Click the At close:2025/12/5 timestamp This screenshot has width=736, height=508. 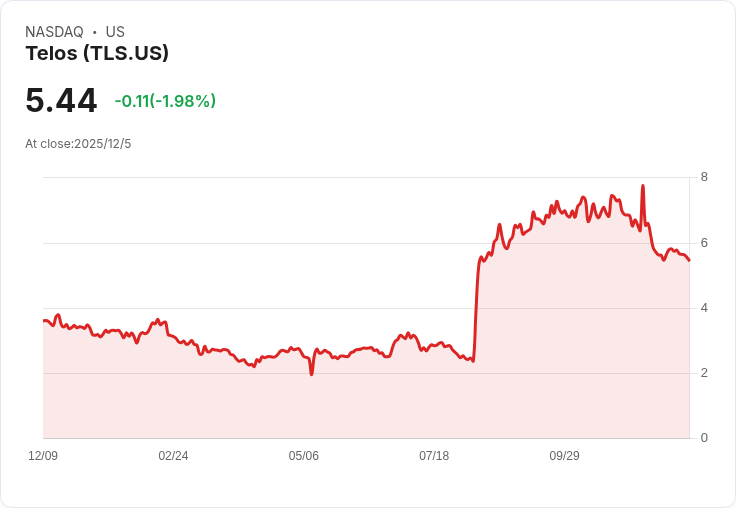tap(78, 144)
